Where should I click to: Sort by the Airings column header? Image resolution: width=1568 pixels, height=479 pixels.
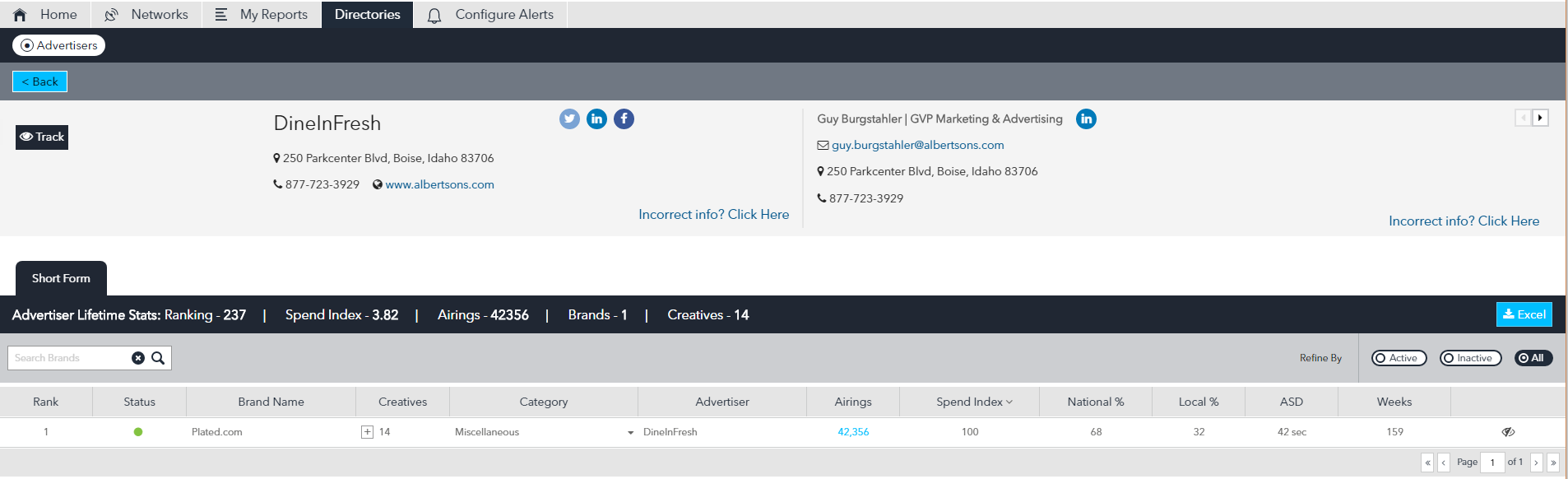coord(853,402)
